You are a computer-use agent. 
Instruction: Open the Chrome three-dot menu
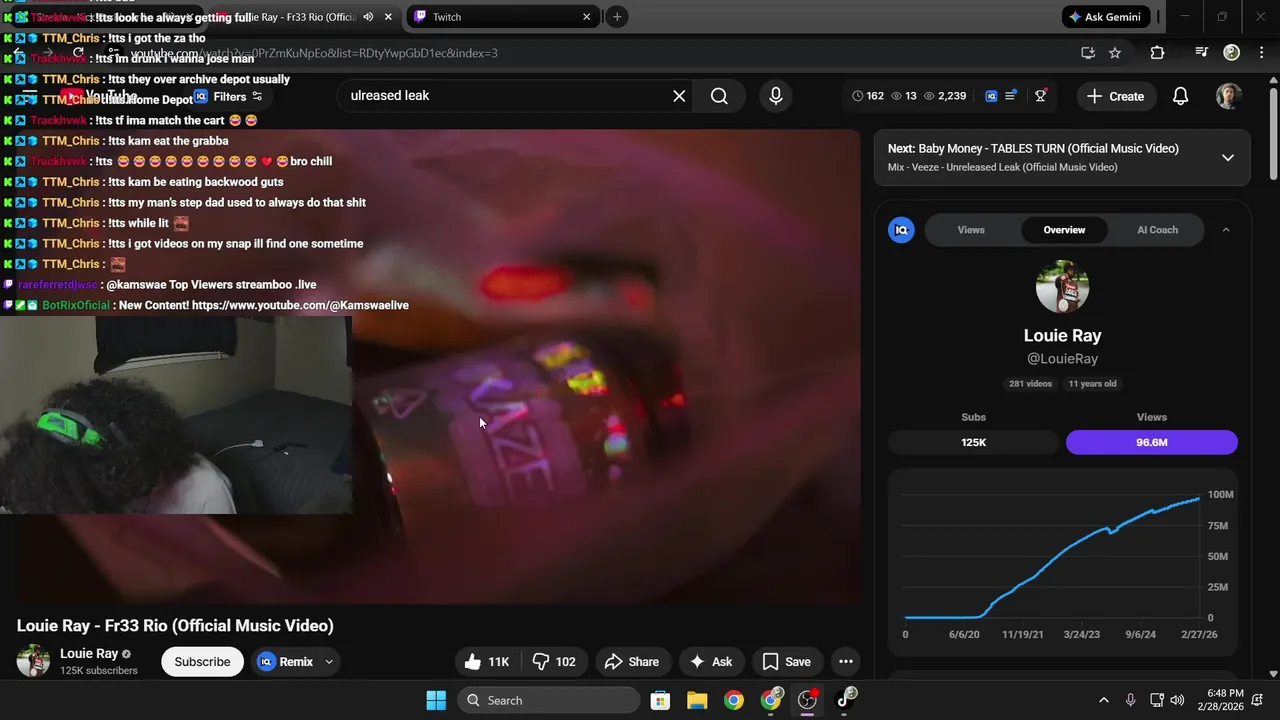pos(1262,53)
